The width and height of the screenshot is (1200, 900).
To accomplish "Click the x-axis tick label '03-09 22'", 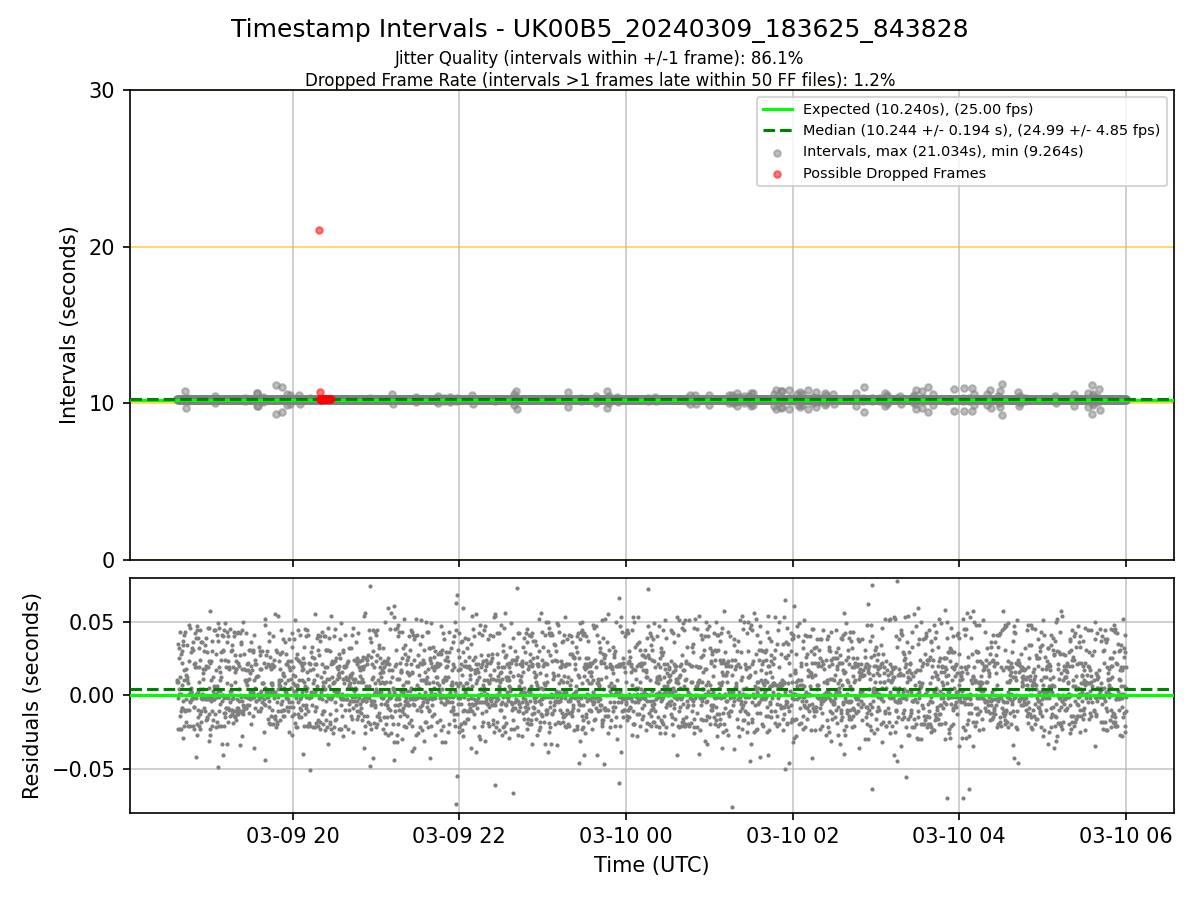I will coord(459,834).
